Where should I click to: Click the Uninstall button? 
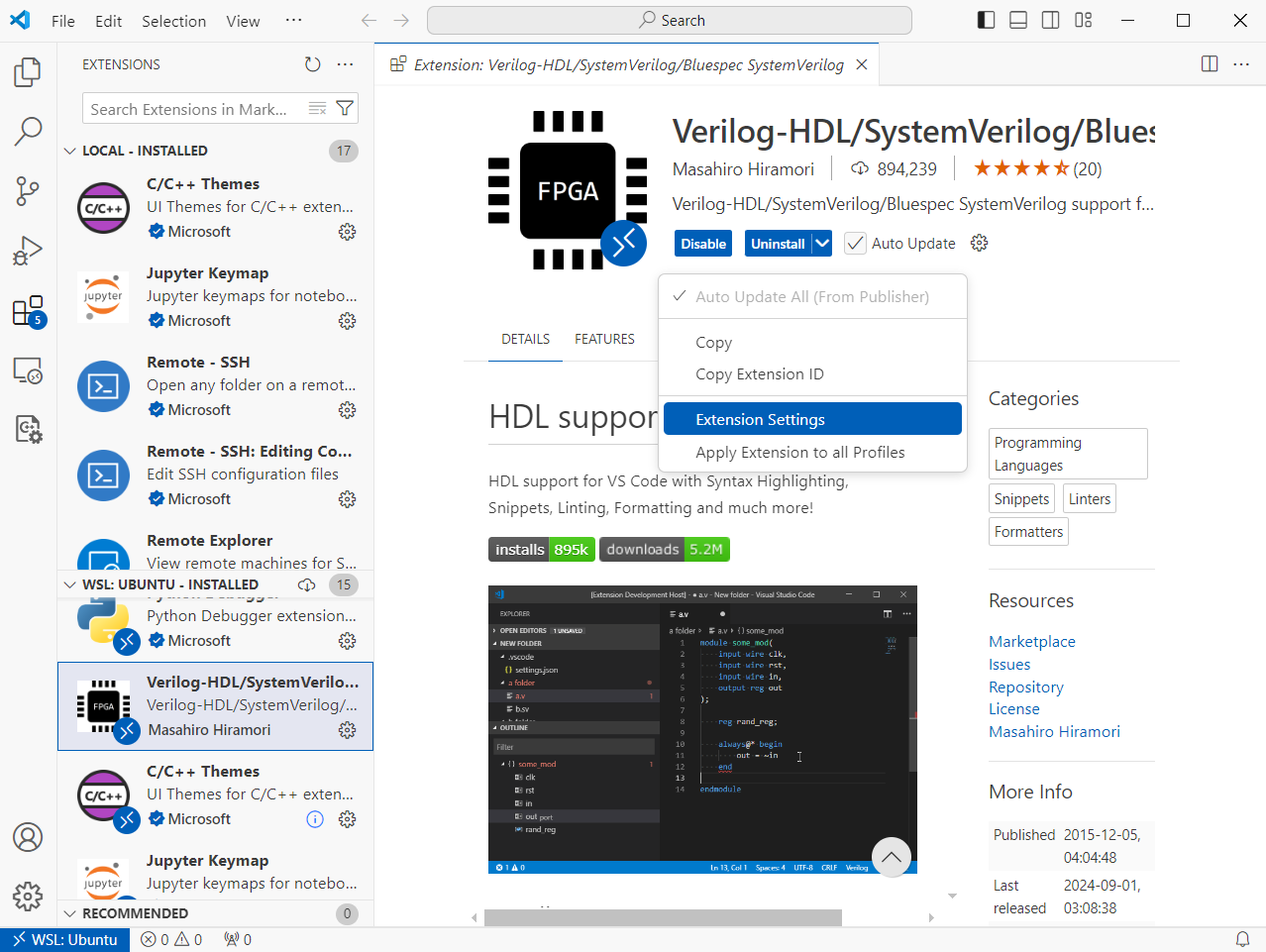[778, 244]
